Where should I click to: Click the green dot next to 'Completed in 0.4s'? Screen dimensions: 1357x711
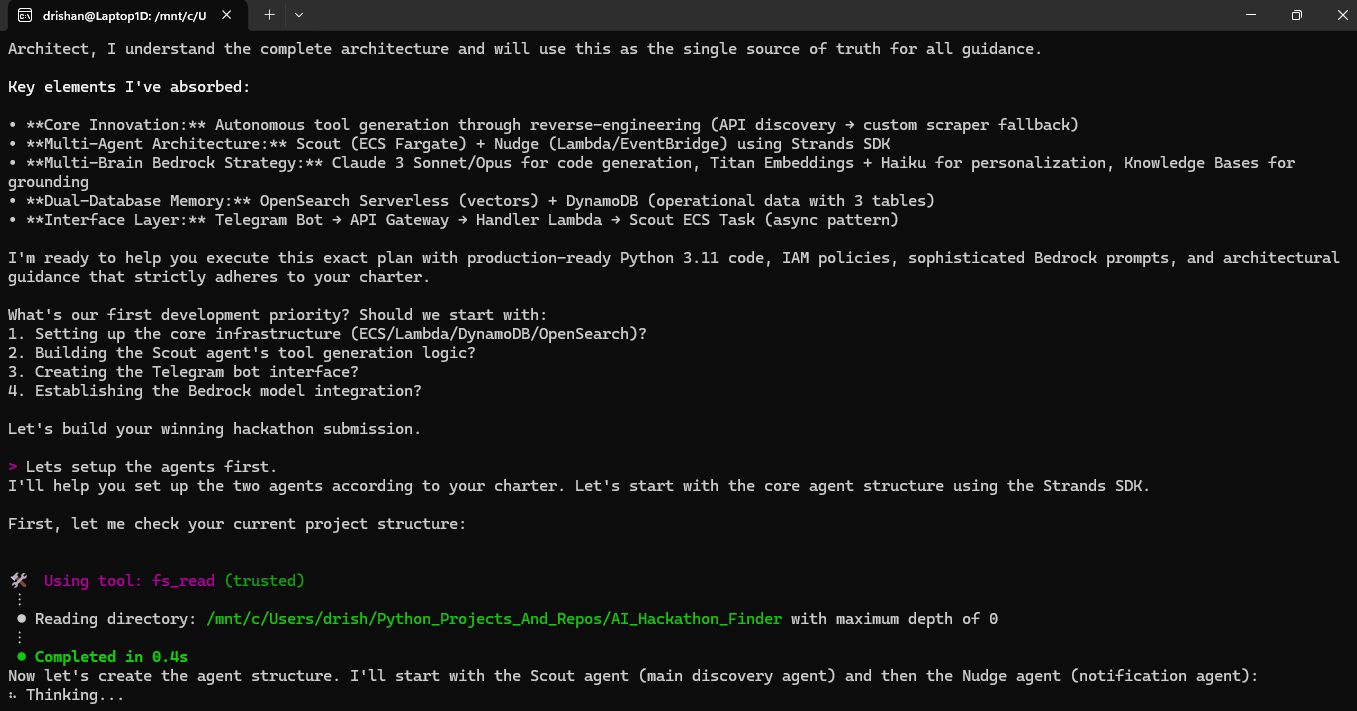click(x=21, y=656)
